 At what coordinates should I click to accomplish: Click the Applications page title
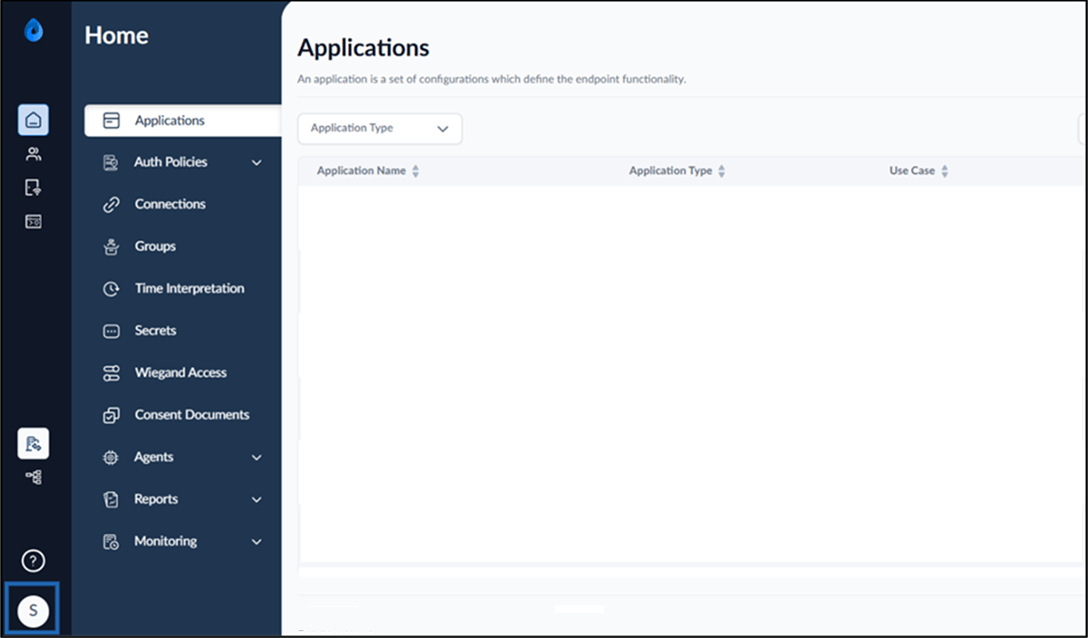click(364, 48)
